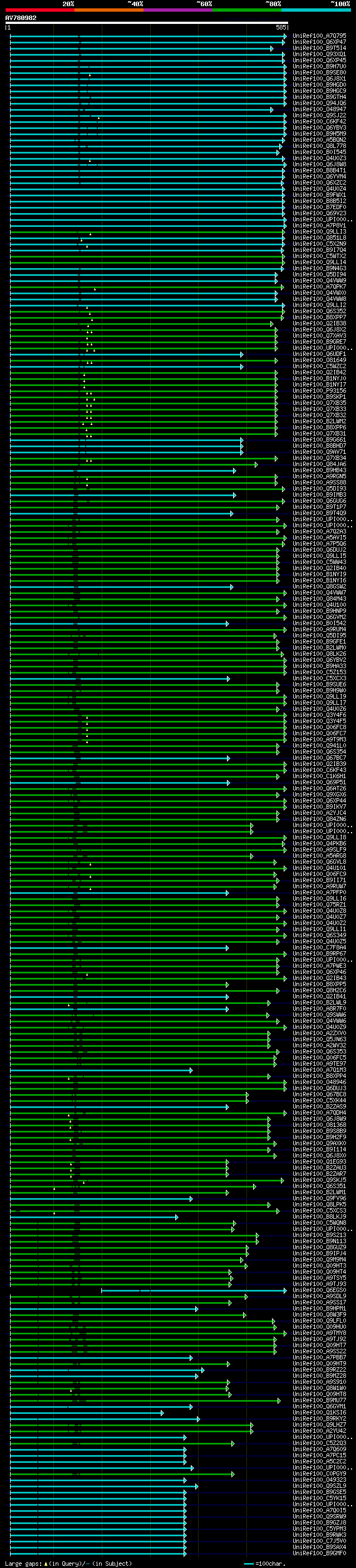The width and height of the screenshot is (356, 1568).
Task: Click the cyan ~100% identity legend segment
Action: tap(316, 10)
